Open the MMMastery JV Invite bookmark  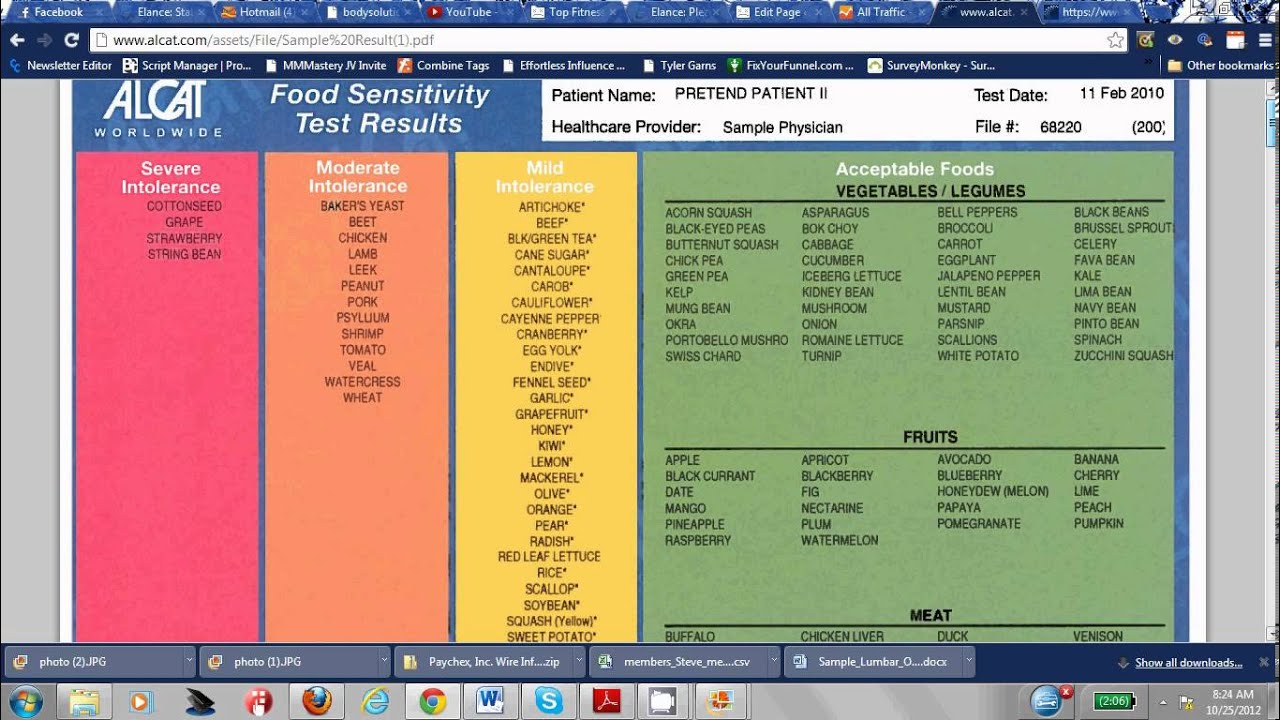pyautogui.click(x=326, y=66)
